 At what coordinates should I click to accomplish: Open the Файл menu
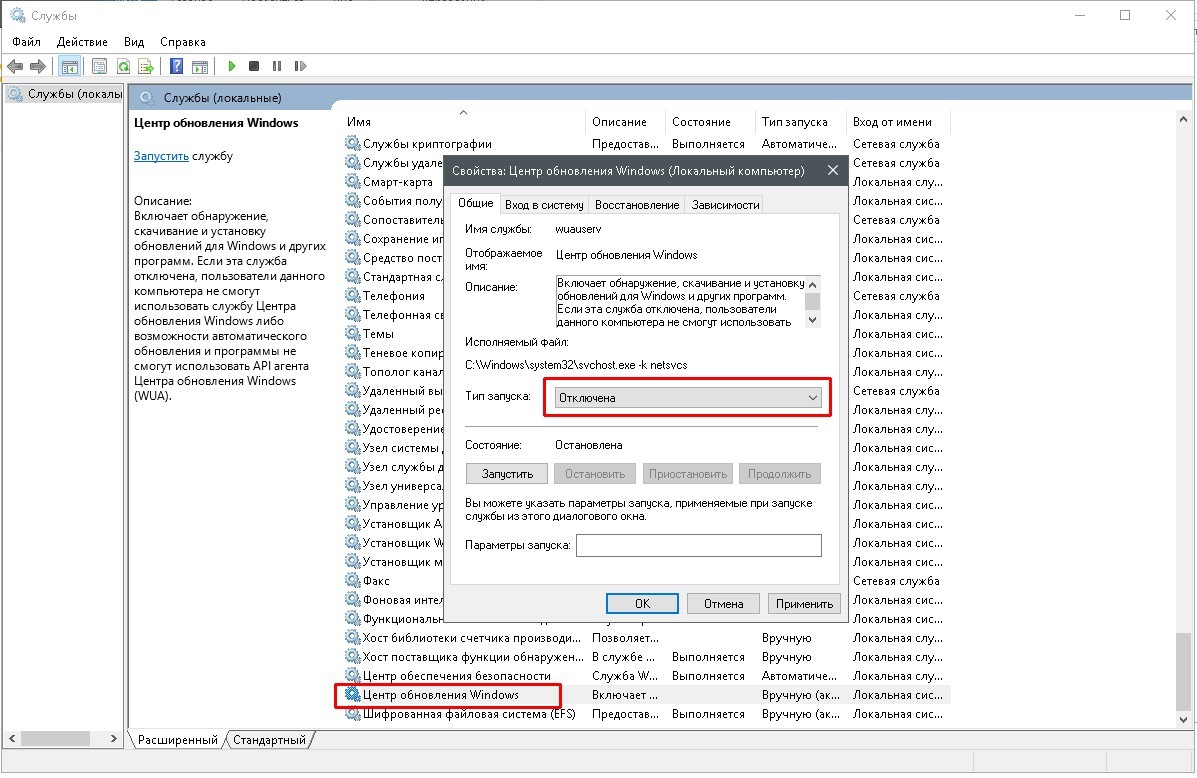point(27,42)
